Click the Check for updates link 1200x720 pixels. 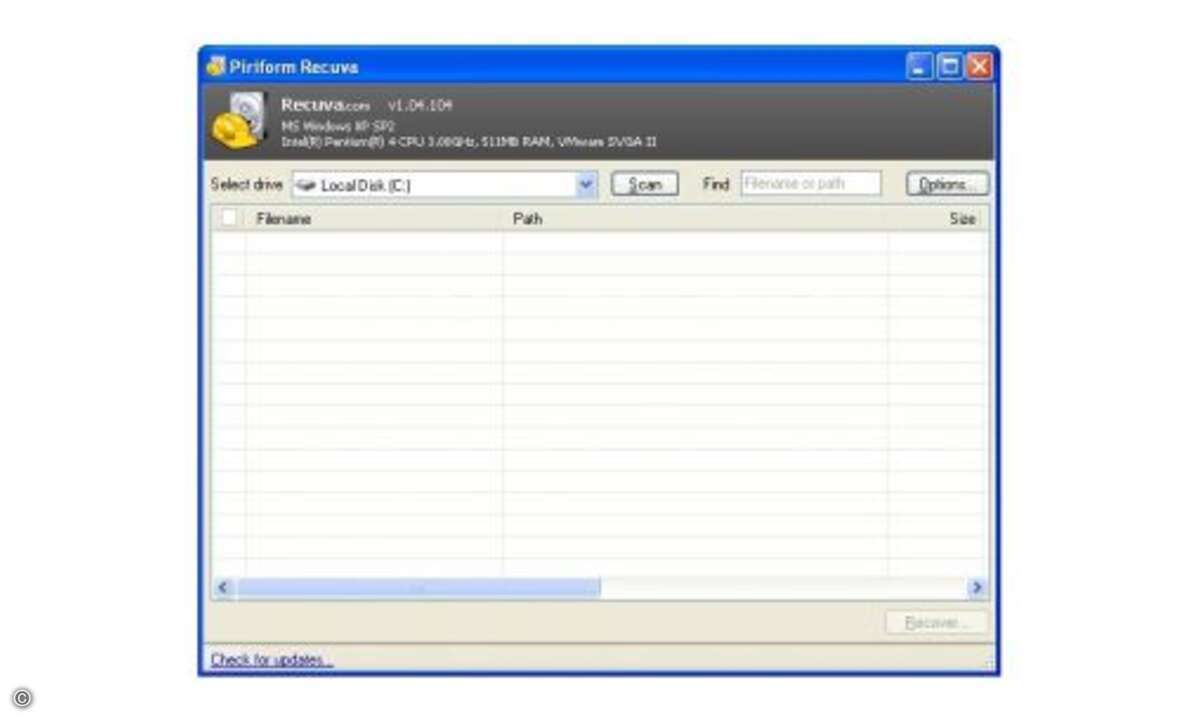coord(271,660)
